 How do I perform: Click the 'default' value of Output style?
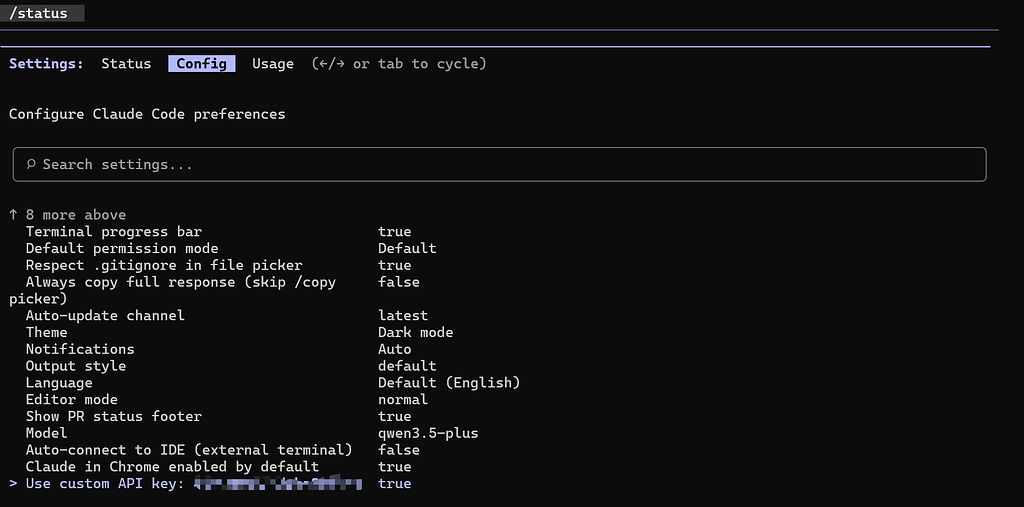(407, 367)
